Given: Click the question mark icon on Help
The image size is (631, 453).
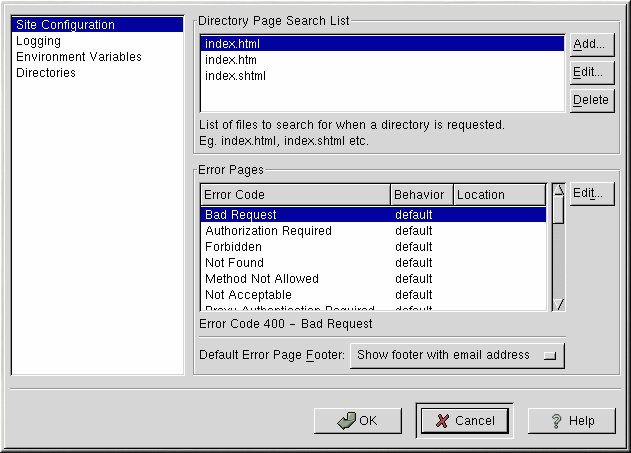Looking at the screenshot, I should (x=558, y=421).
